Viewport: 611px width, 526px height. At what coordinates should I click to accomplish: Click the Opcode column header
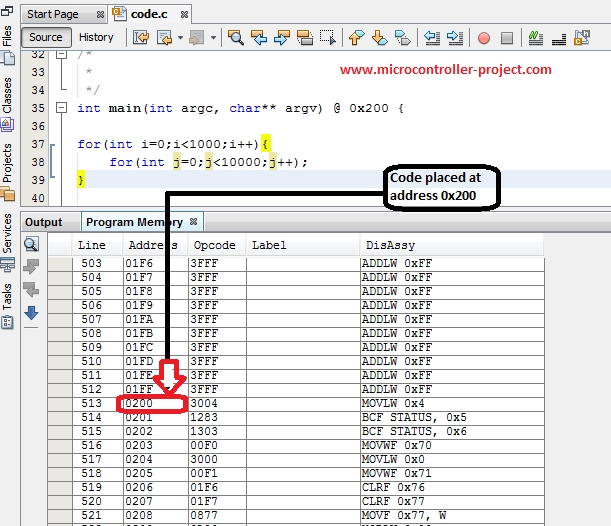[x=217, y=245]
